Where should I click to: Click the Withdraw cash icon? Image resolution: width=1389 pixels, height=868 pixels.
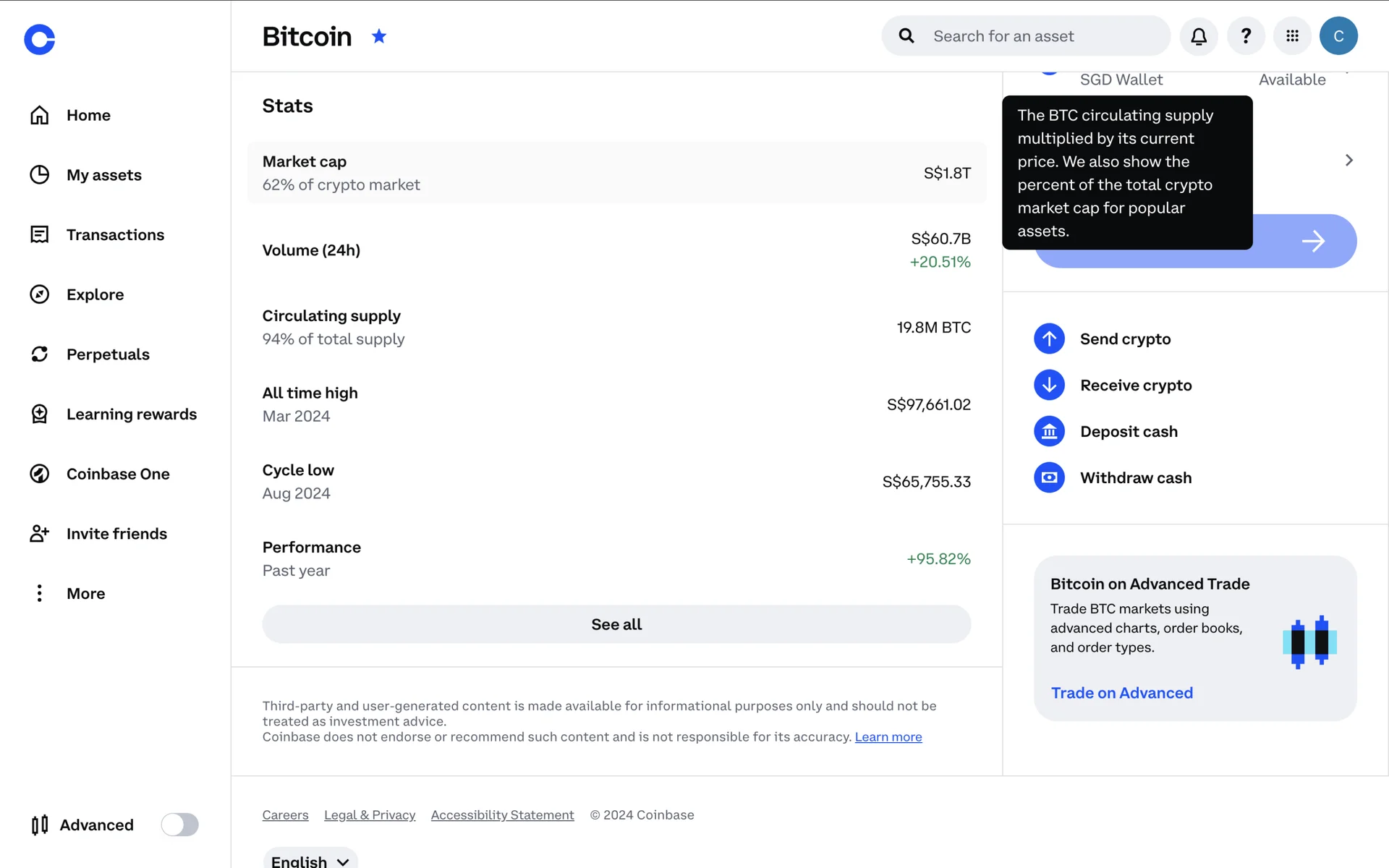(1049, 477)
